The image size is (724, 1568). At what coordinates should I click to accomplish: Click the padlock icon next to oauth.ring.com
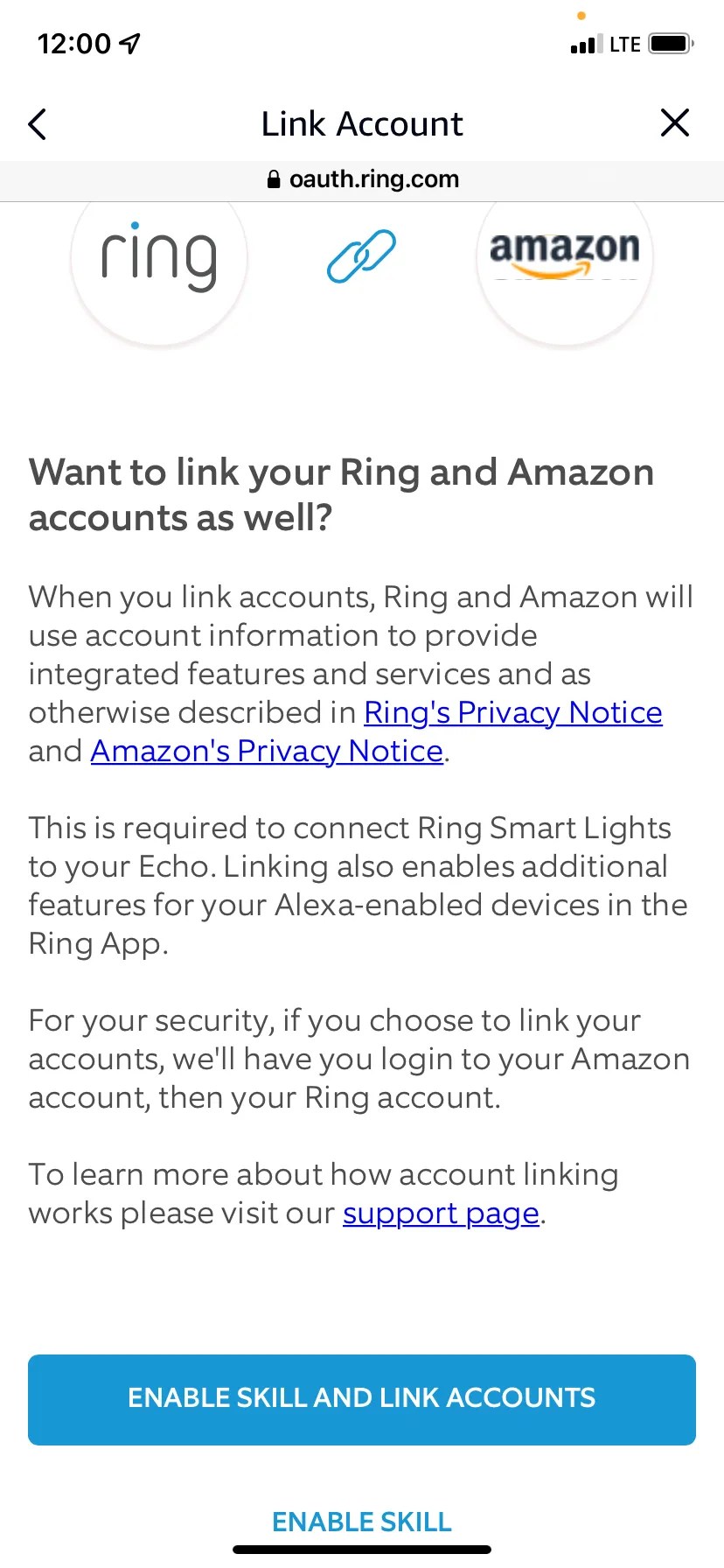(274, 179)
